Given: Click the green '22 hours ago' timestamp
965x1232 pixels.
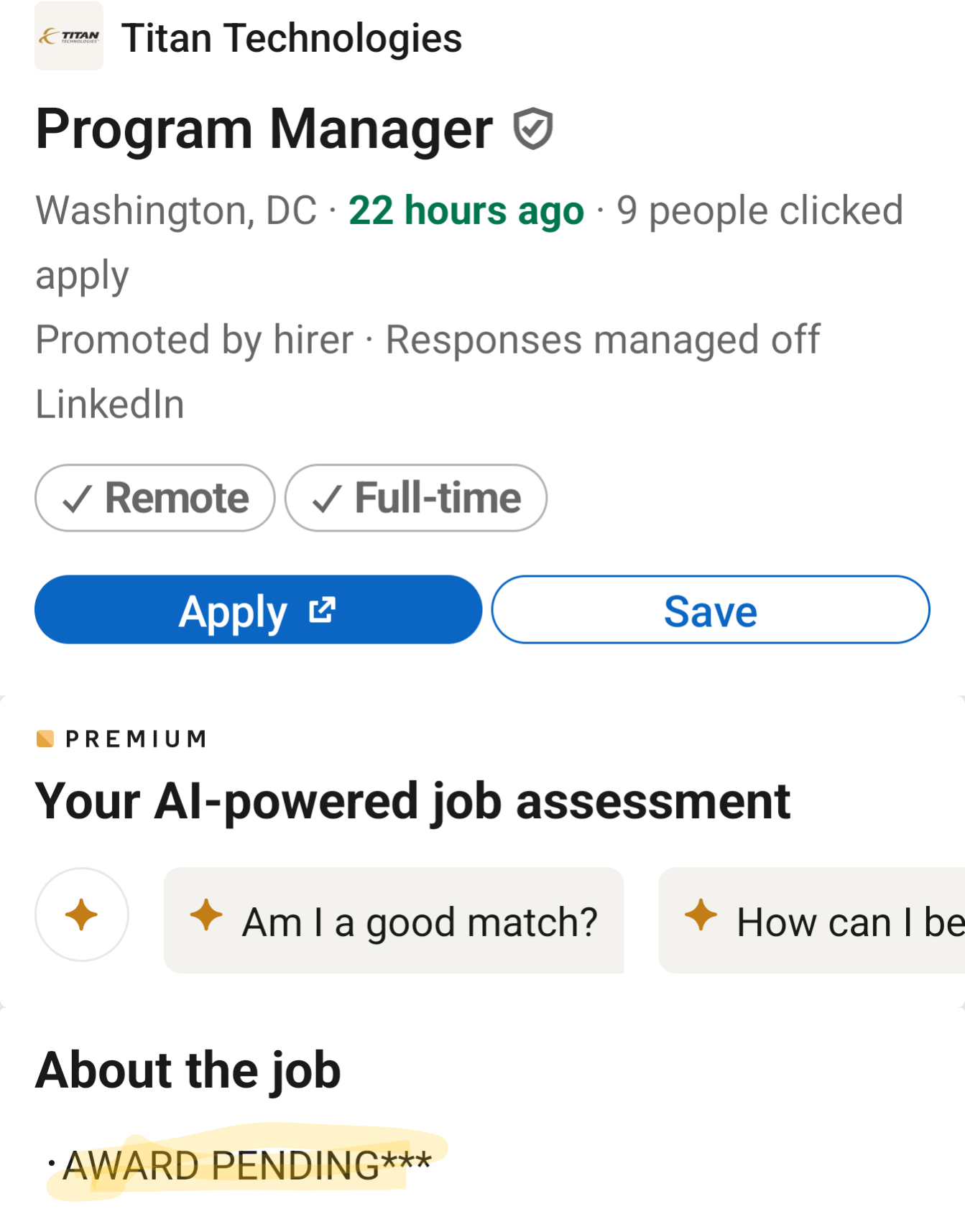Looking at the screenshot, I should click(x=466, y=210).
